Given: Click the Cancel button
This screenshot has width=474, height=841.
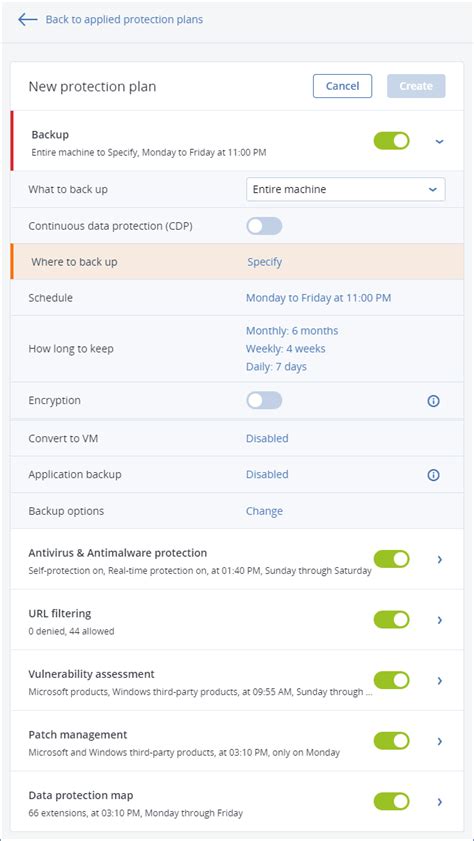Looking at the screenshot, I should pyautogui.click(x=342, y=86).
